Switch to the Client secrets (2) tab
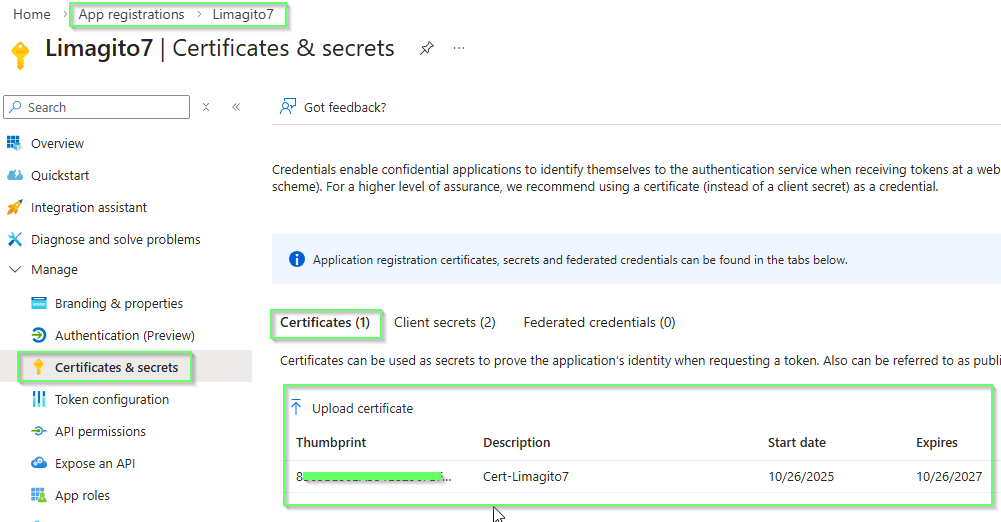 444,322
